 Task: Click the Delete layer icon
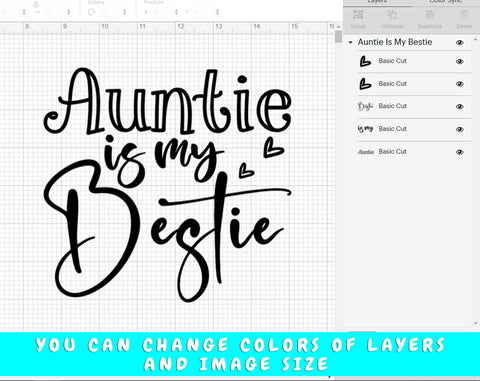tap(464, 15)
